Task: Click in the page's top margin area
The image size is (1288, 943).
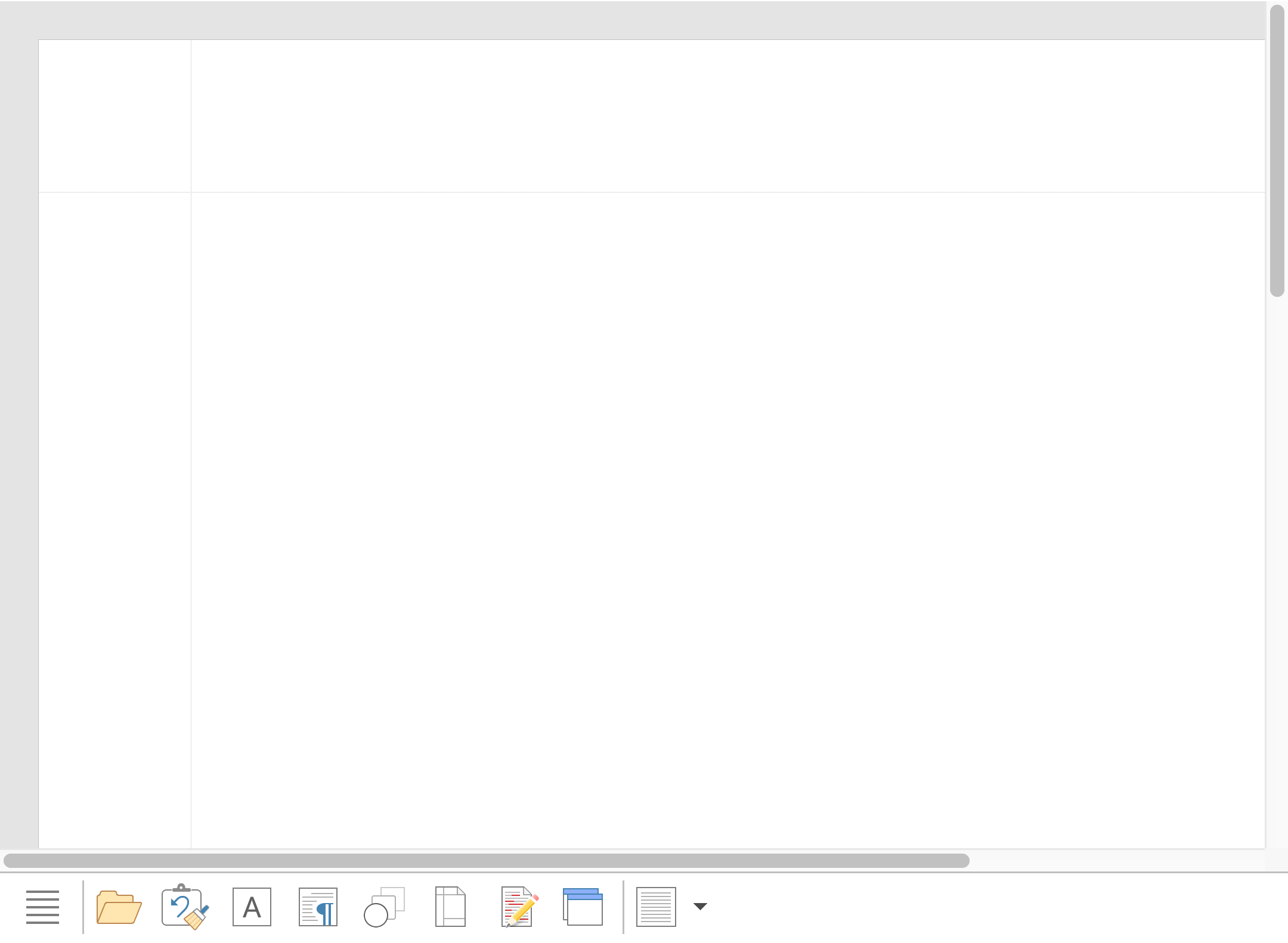Action: [x=716, y=116]
